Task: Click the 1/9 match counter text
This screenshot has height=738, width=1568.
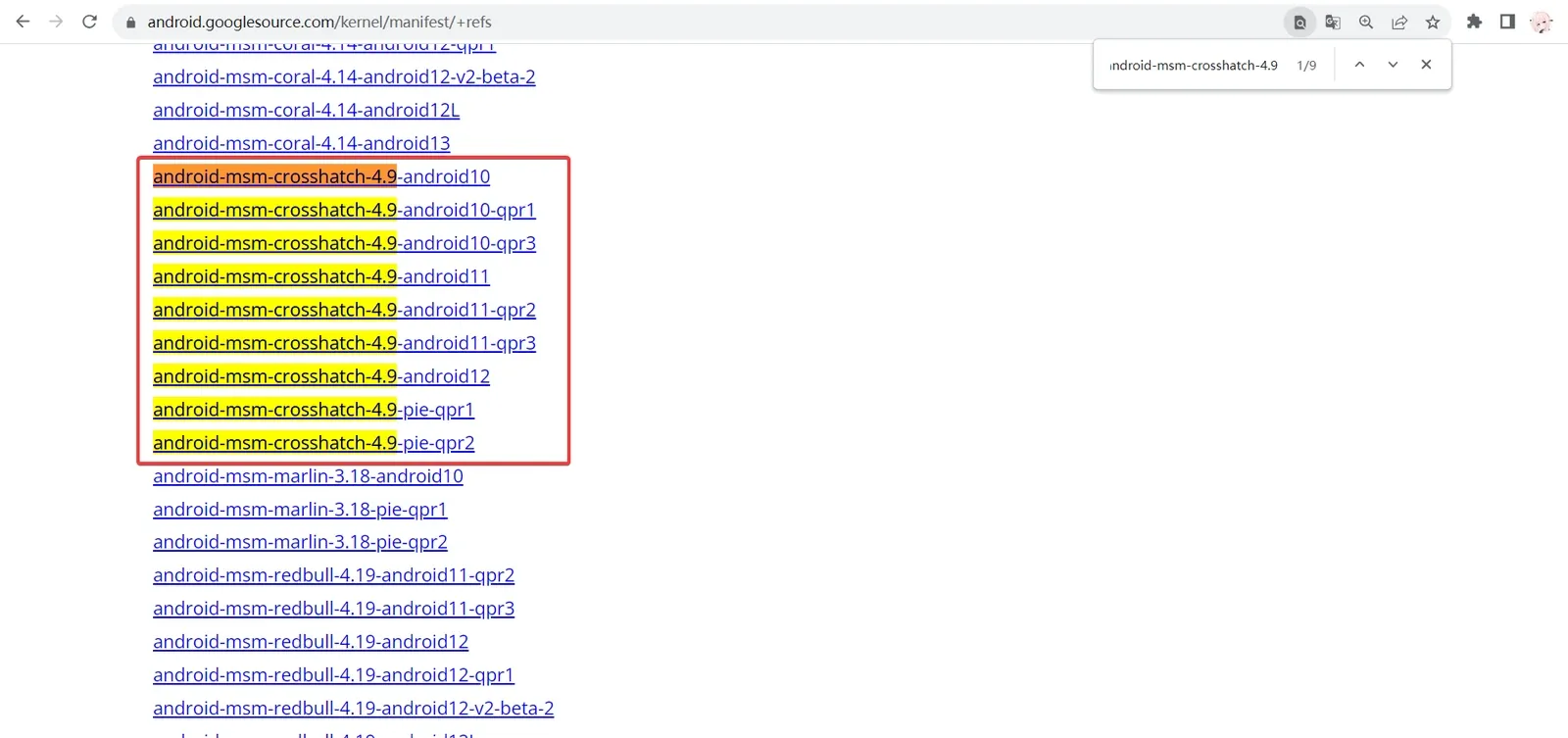Action: (x=1306, y=66)
